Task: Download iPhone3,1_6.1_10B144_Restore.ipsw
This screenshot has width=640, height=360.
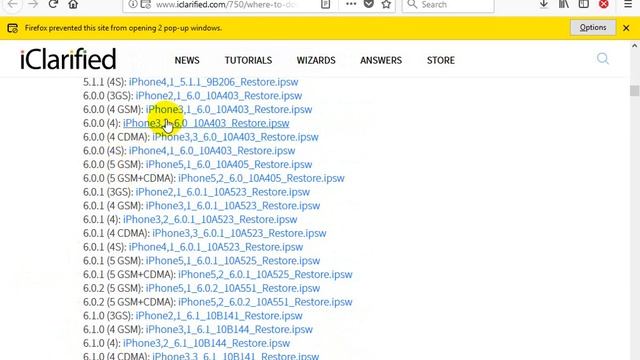Action: pos(229,330)
